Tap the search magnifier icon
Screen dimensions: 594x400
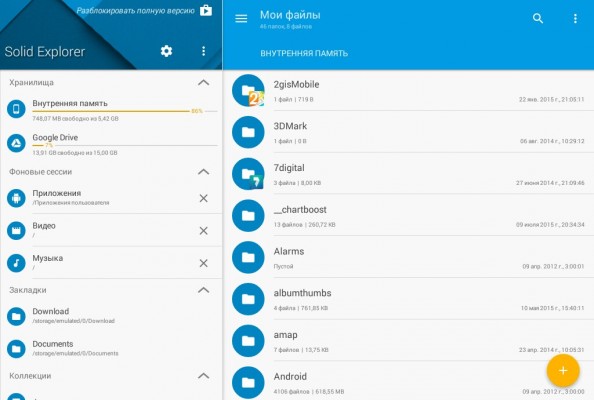(x=538, y=18)
